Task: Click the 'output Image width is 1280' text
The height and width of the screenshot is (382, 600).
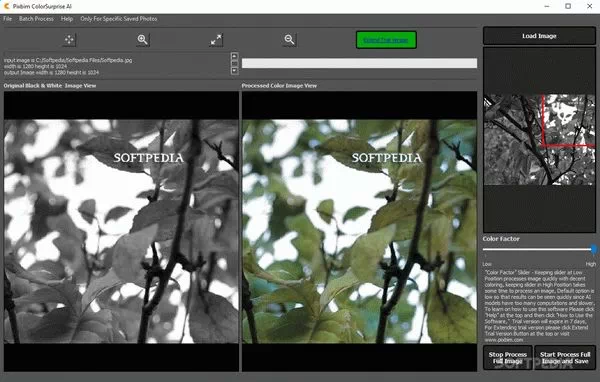Action: (51, 72)
